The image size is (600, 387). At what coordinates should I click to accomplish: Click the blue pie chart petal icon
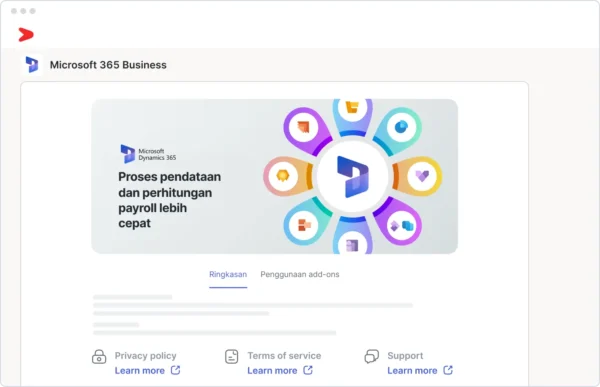tap(401, 126)
